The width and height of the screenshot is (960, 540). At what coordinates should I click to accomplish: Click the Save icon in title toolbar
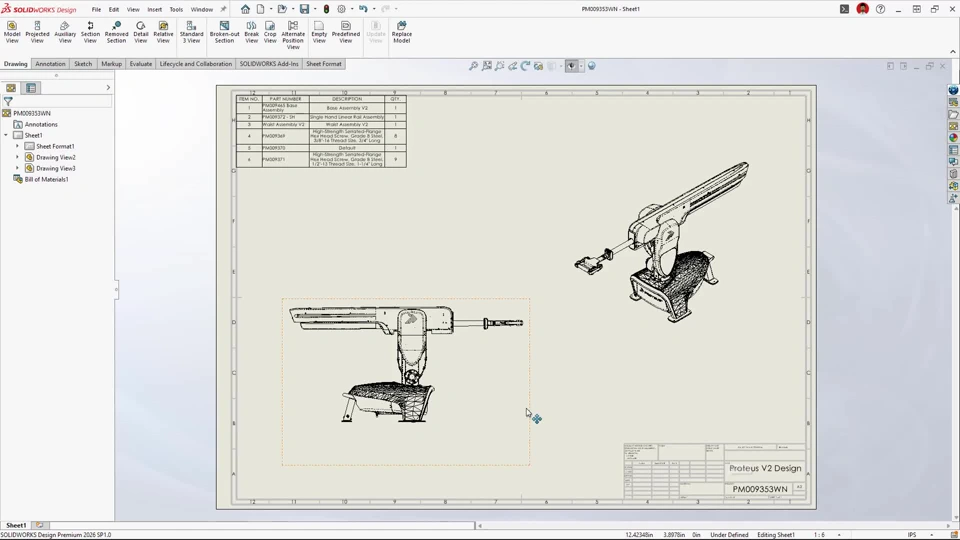coord(305,9)
